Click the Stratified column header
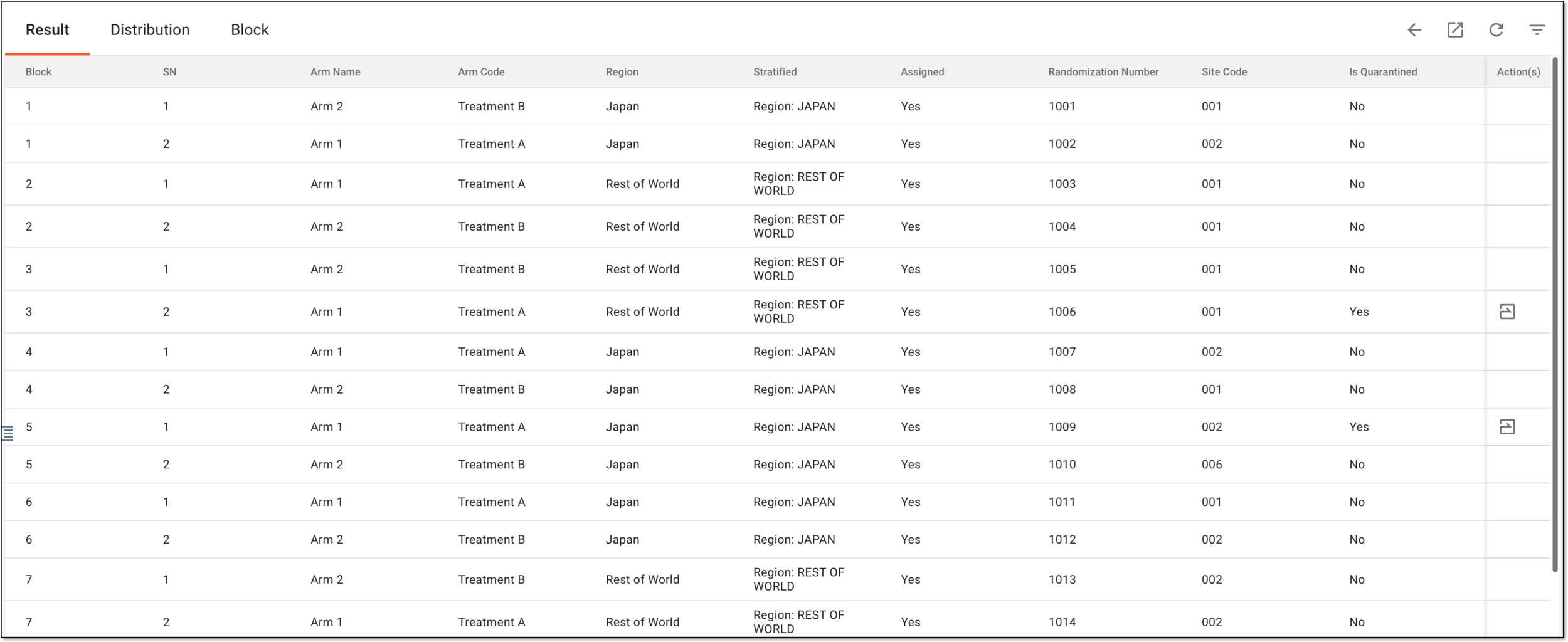Image resolution: width=1568 pixels, height=642 pixels. 775,72
